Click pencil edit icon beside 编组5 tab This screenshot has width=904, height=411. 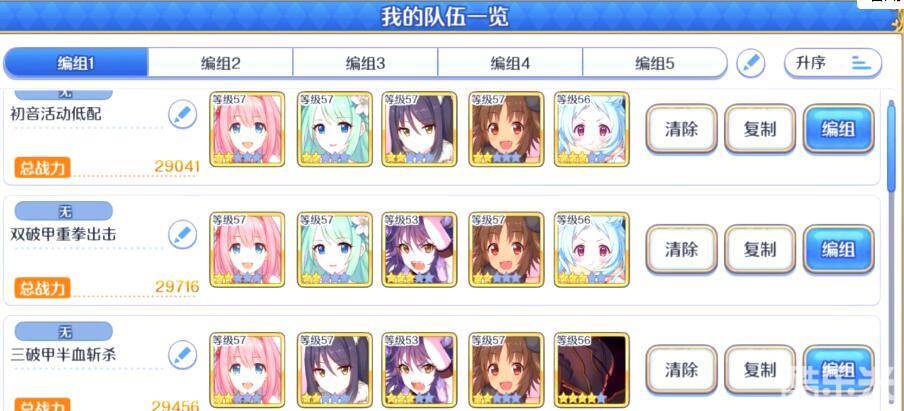(751, 63)
